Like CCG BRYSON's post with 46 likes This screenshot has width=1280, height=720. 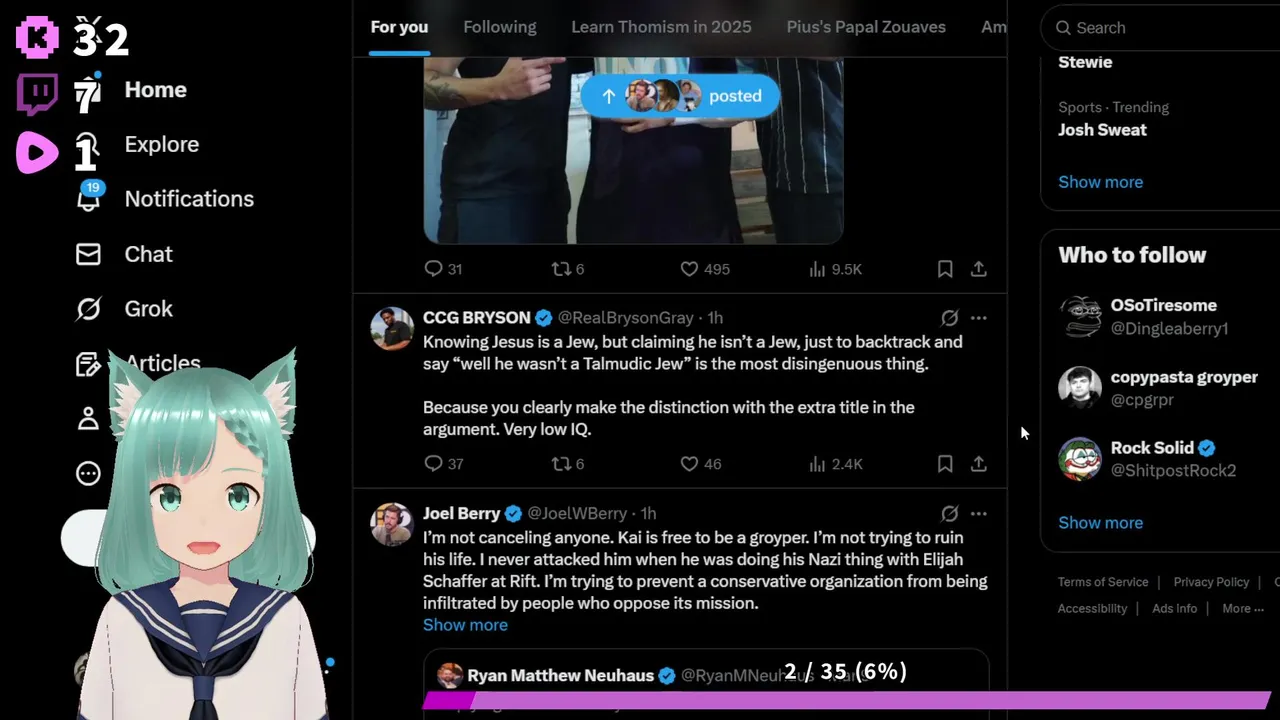700,464
